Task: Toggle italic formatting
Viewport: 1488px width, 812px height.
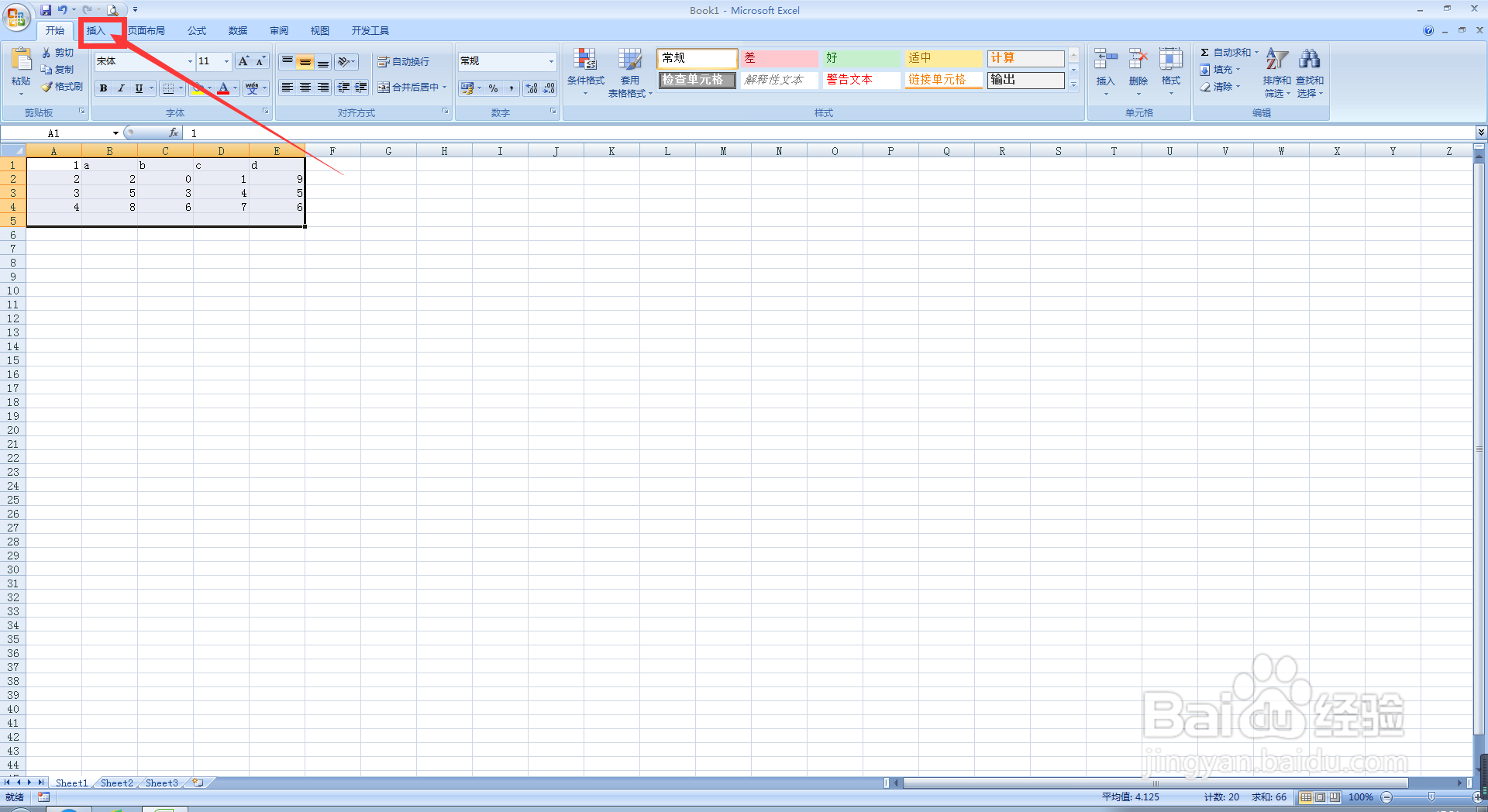Action: pyautogui.click(x=121, y=88)
